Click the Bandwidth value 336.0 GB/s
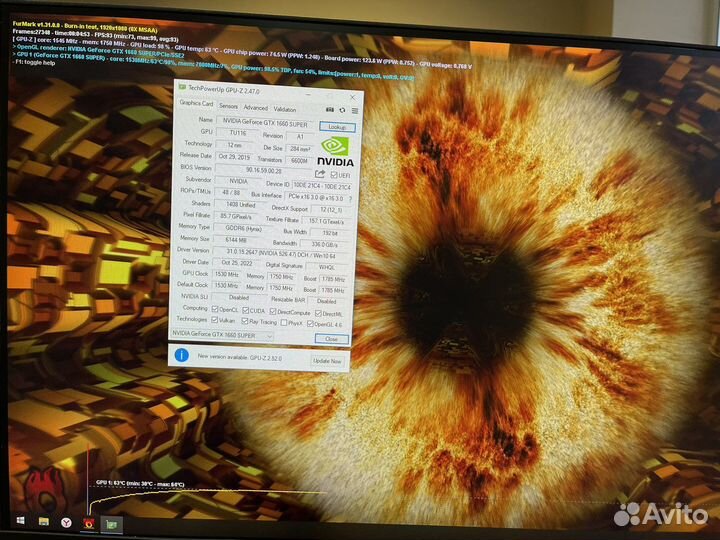The height and width of the screenshot is (540, 720). 325,244
